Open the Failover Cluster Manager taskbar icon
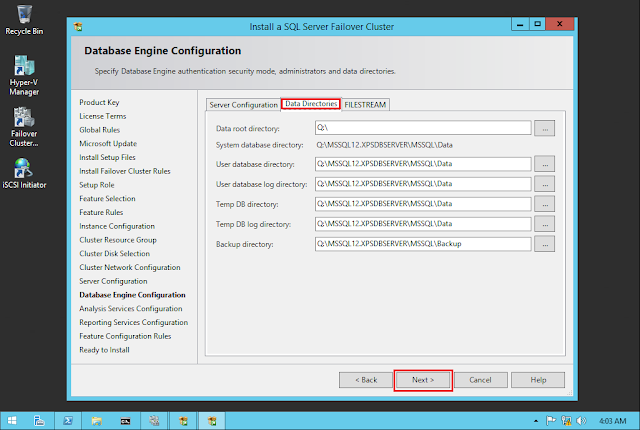Screen dimensions: 640x430 coord(154,421)
